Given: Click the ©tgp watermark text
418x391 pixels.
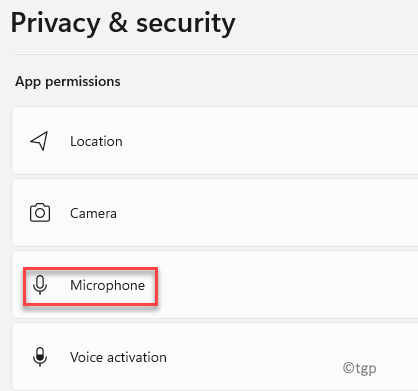Looking at the screenshot, I should [x=360, y=368].
